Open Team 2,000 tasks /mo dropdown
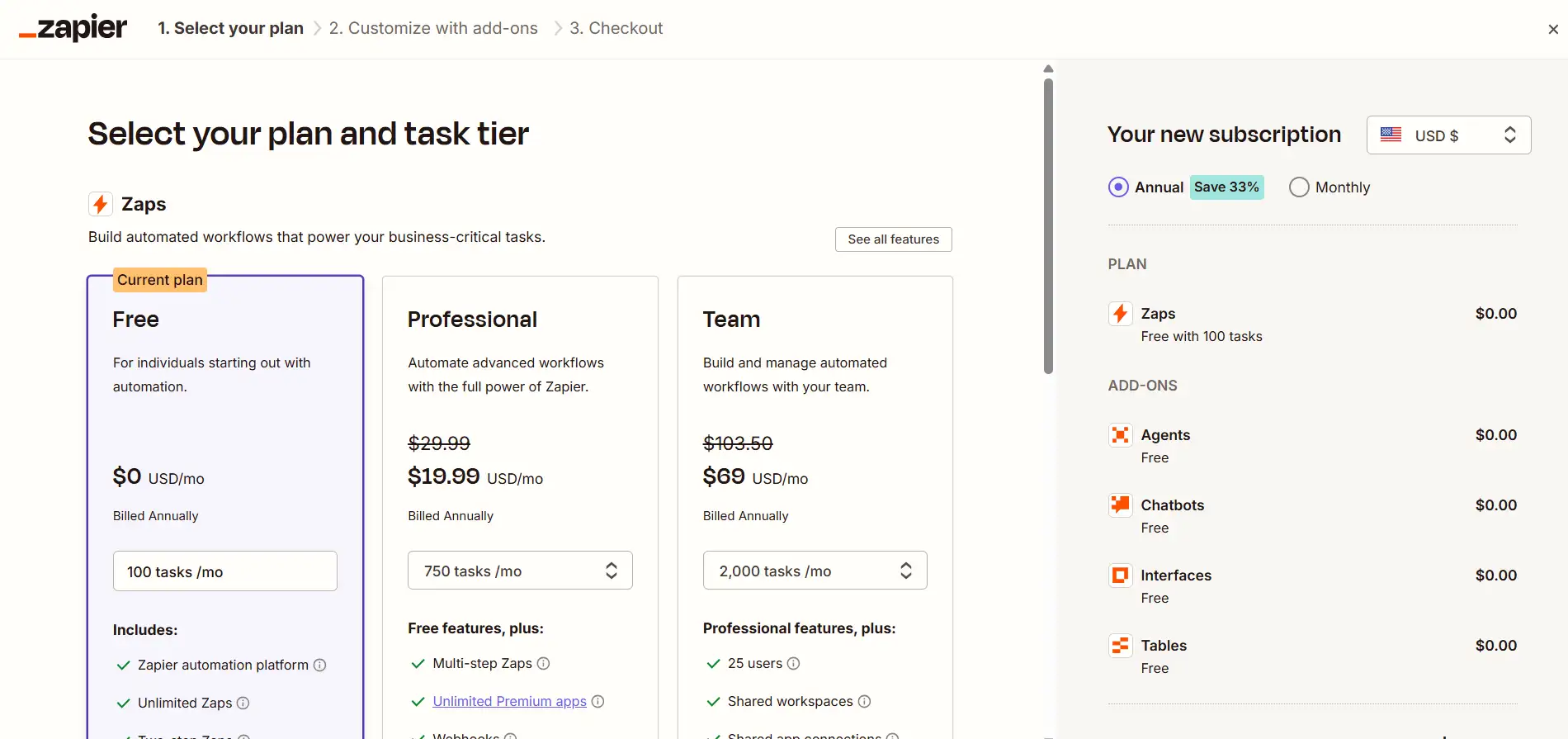The height and width of the screenshot is (739, 1568). [x=815, y=571]
